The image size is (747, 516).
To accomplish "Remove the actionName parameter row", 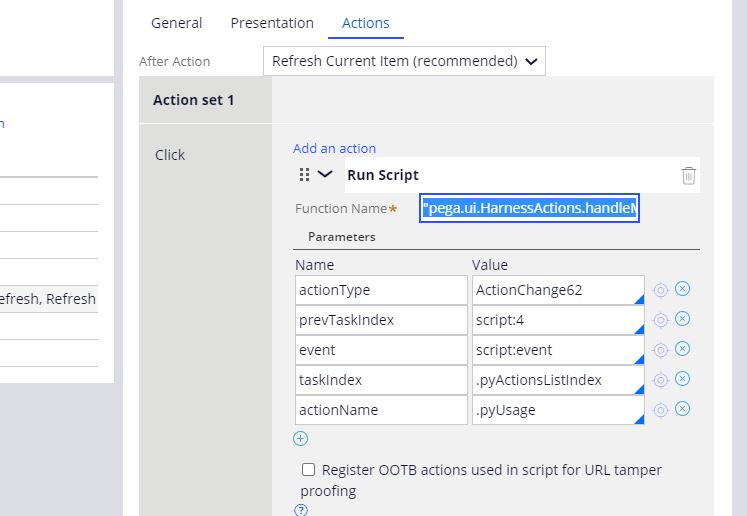I will (683, 409).
